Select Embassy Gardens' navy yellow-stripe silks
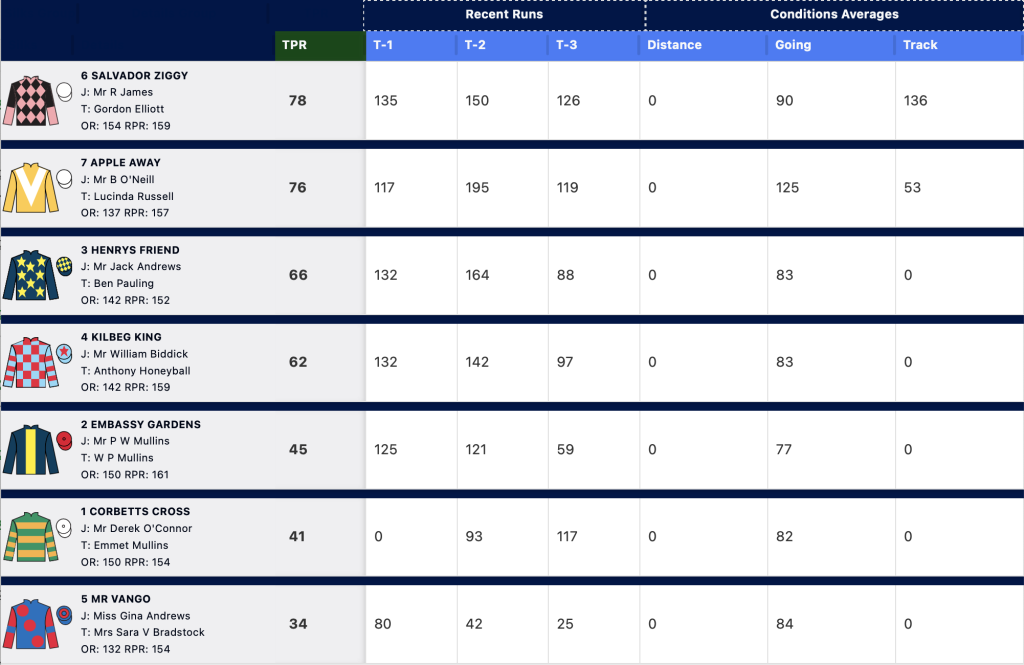The width and height of the screenshot is (1024, 665). [x=31, y=449]
